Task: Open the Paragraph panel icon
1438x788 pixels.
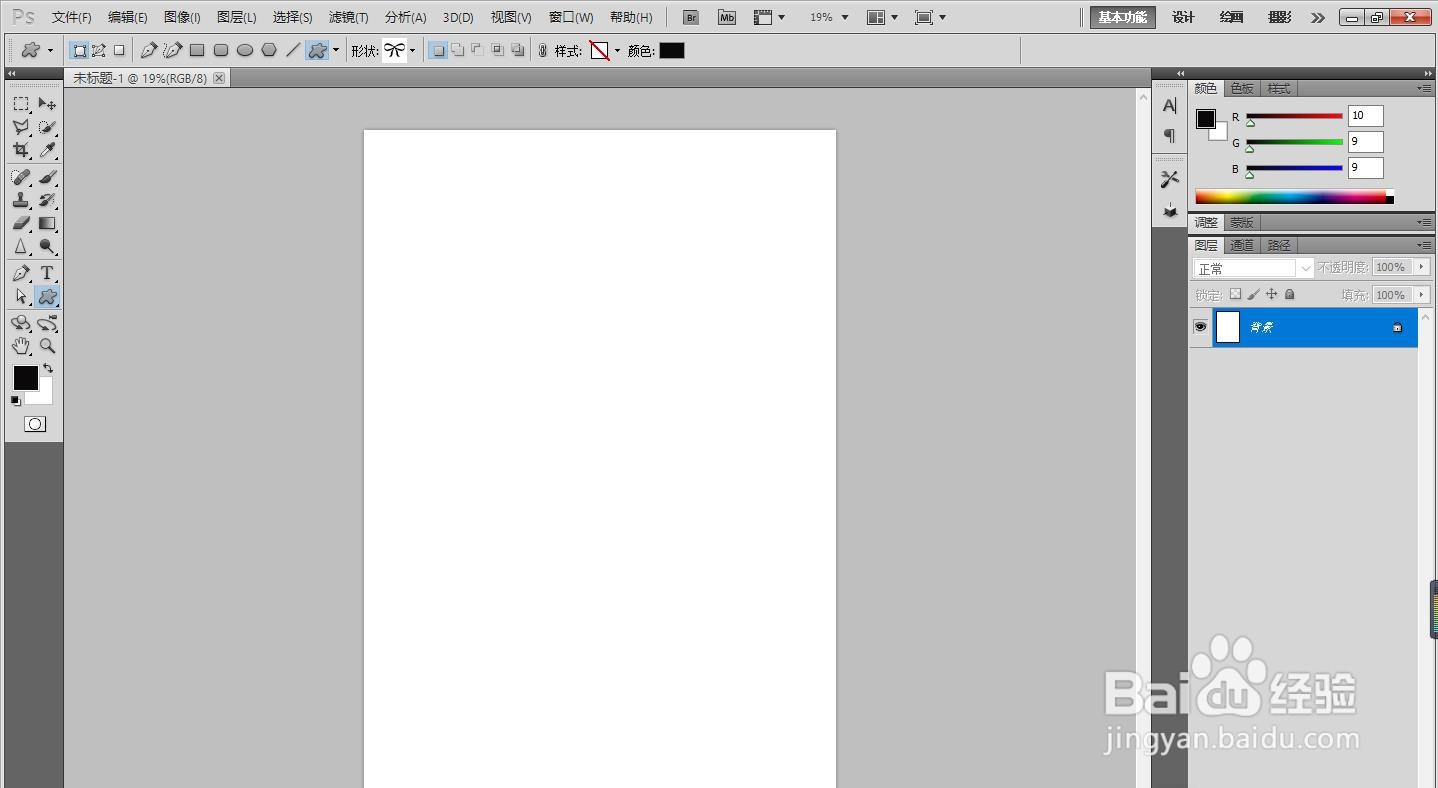Action: (x=1169, y=135)
